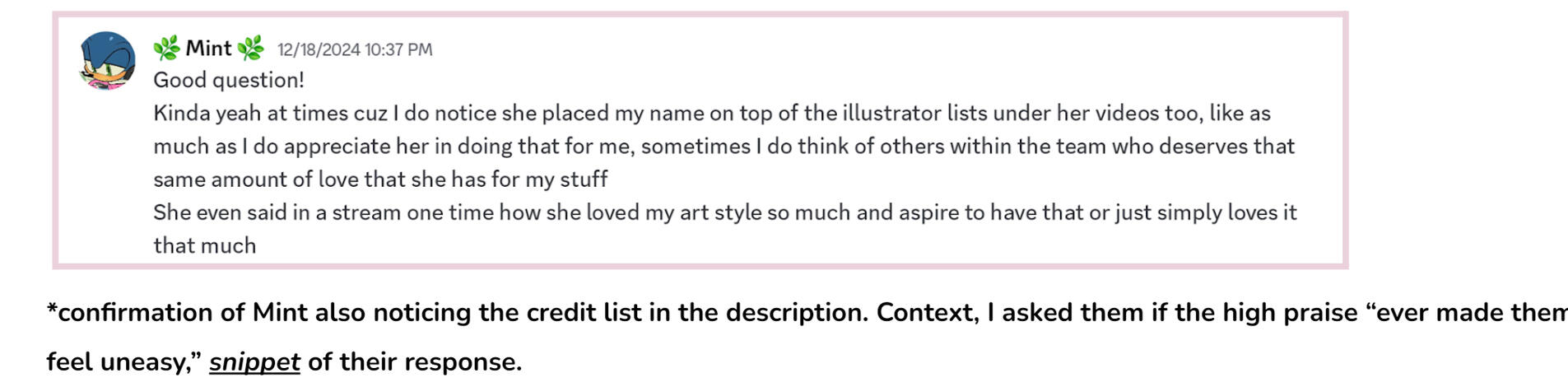Screen dimensions: 1568x387
Task: Click the "that much" final message line
Action: tap(204, 245)
